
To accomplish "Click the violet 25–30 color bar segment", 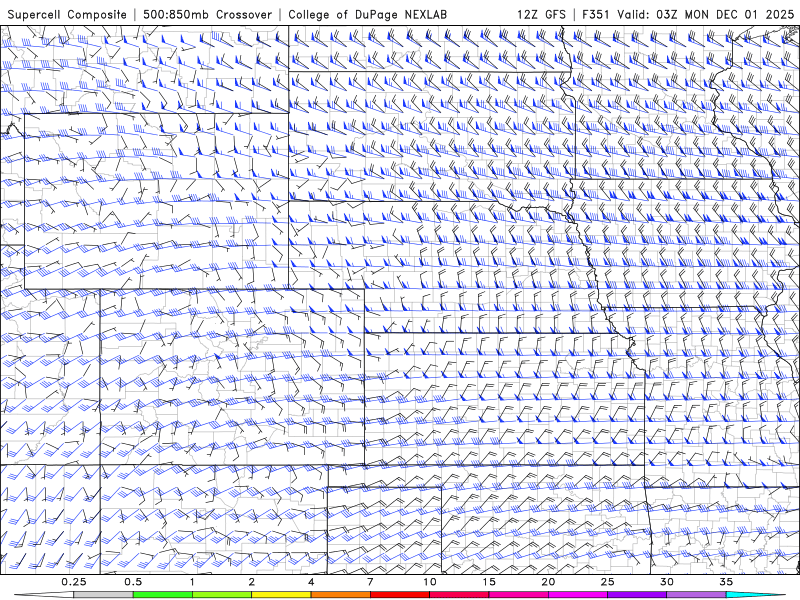I will (x=637, y=595).
